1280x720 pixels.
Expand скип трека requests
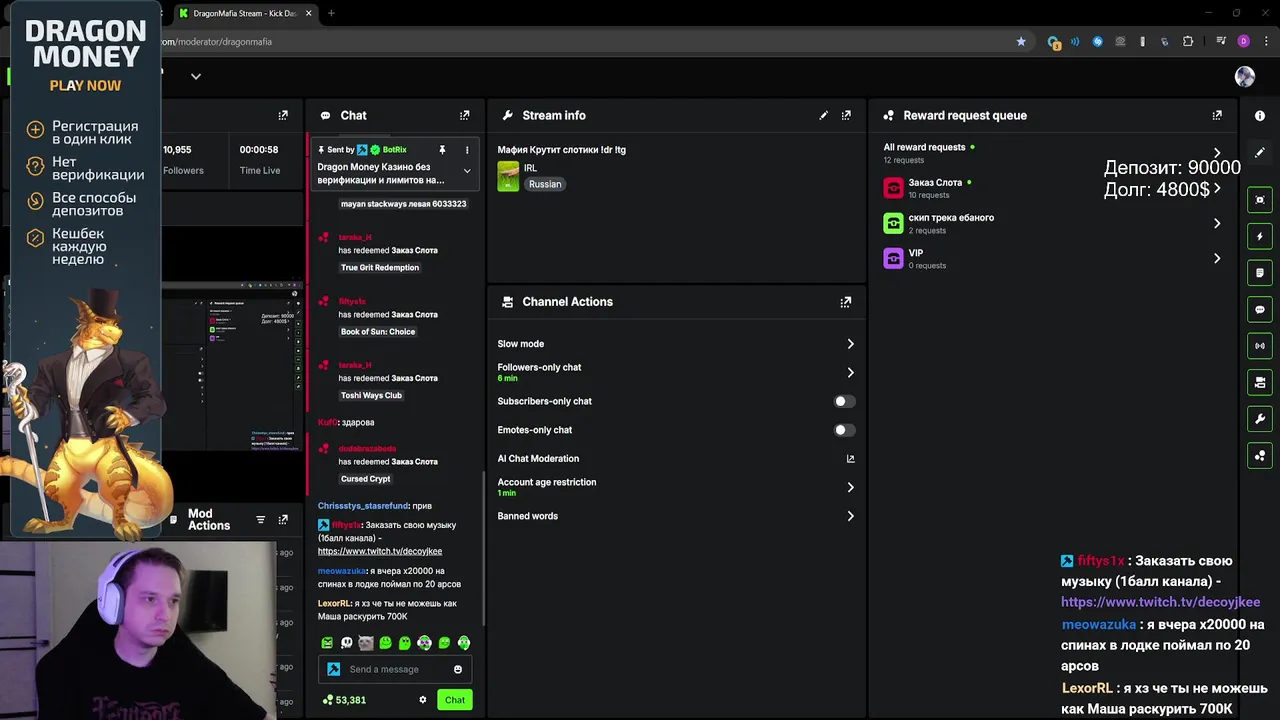pyautogui.click(x=1217, y=224)
